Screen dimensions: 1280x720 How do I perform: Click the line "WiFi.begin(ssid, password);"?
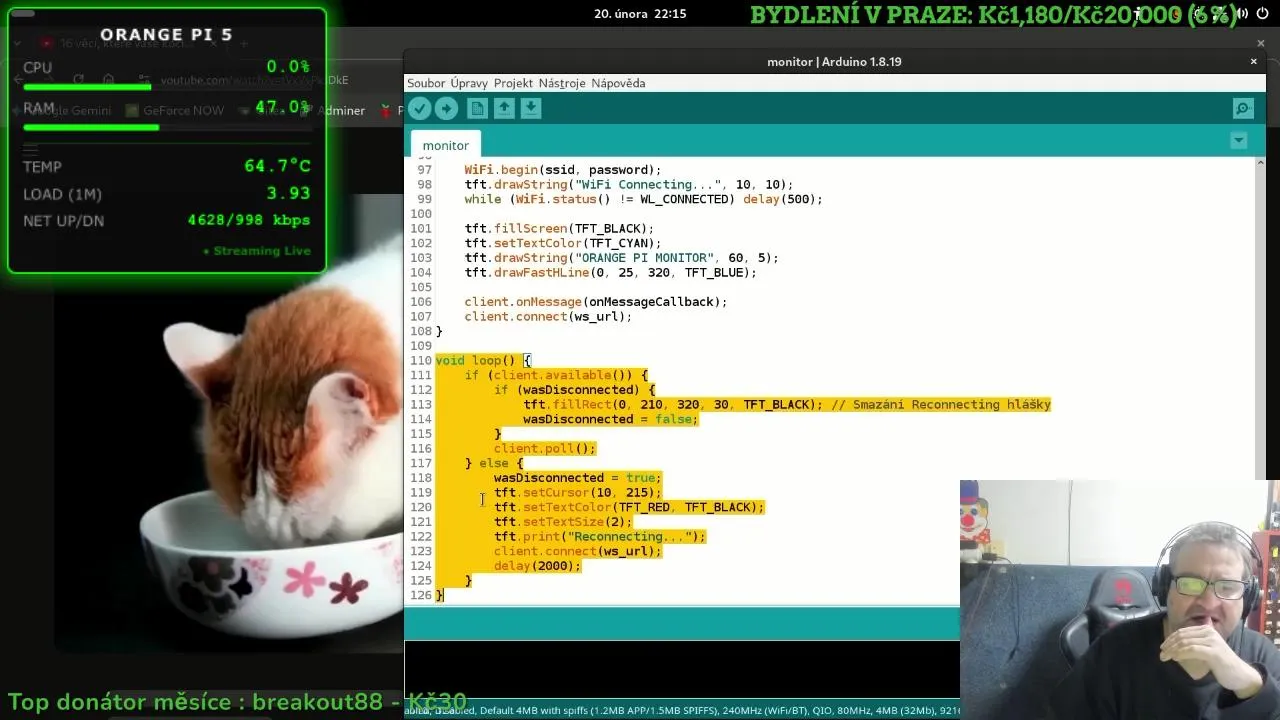[x=563, y=170]
